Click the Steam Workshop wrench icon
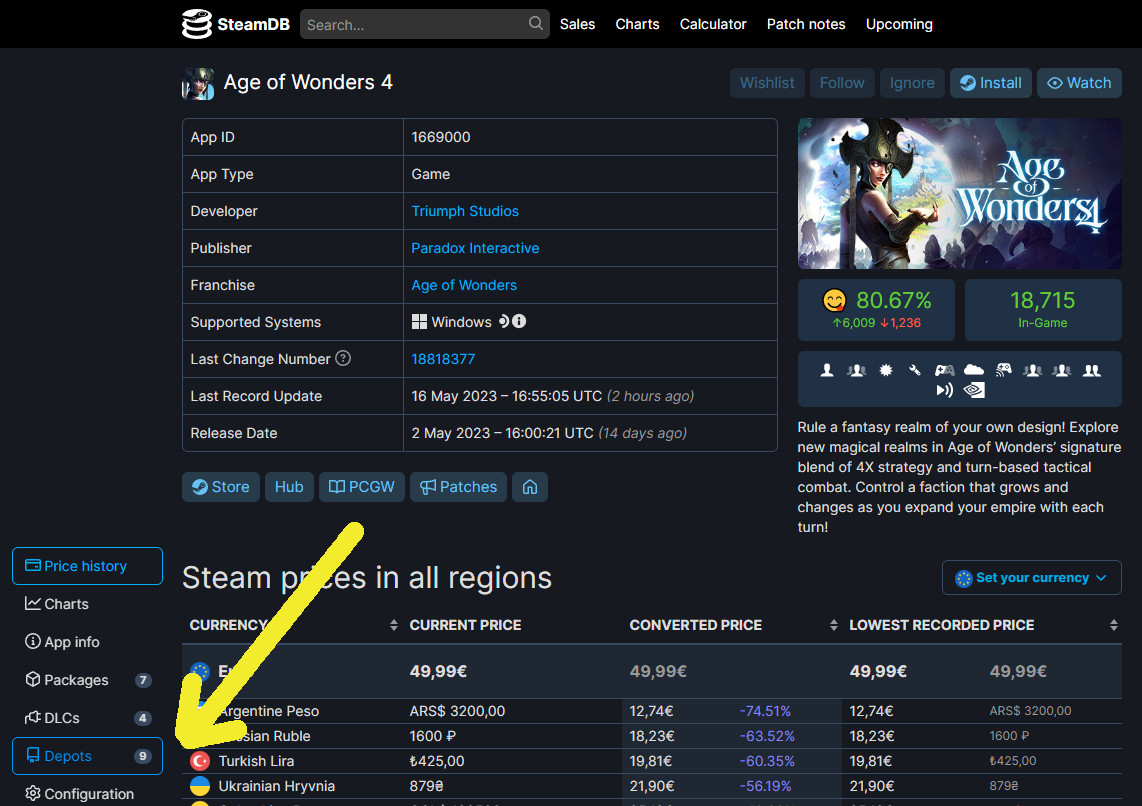Viewport: 1142px width, 806px height. [915, 371]
